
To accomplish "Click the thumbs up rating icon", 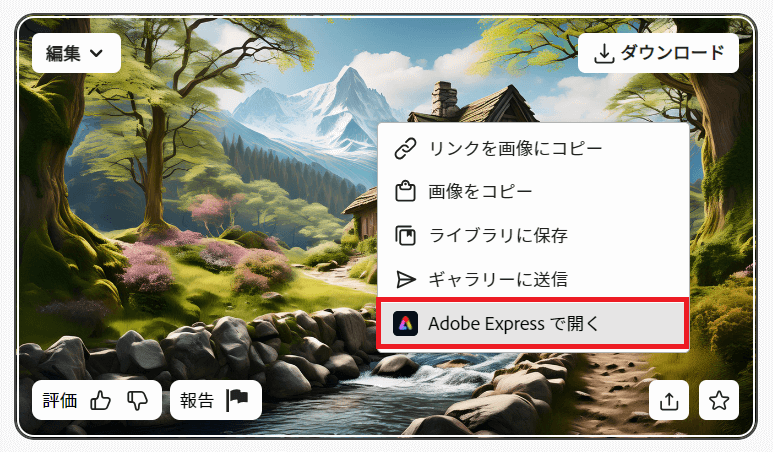I will point(101,400).
